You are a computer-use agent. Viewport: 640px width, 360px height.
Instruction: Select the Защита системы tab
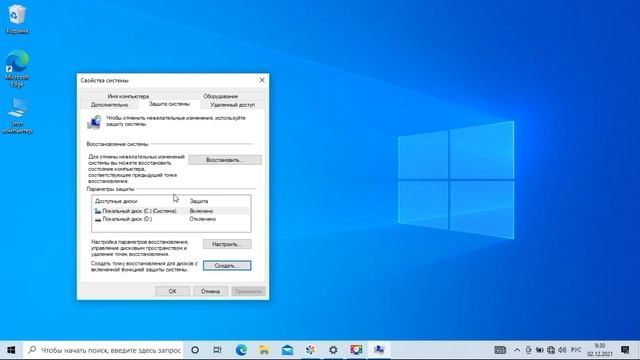[169, 104]
